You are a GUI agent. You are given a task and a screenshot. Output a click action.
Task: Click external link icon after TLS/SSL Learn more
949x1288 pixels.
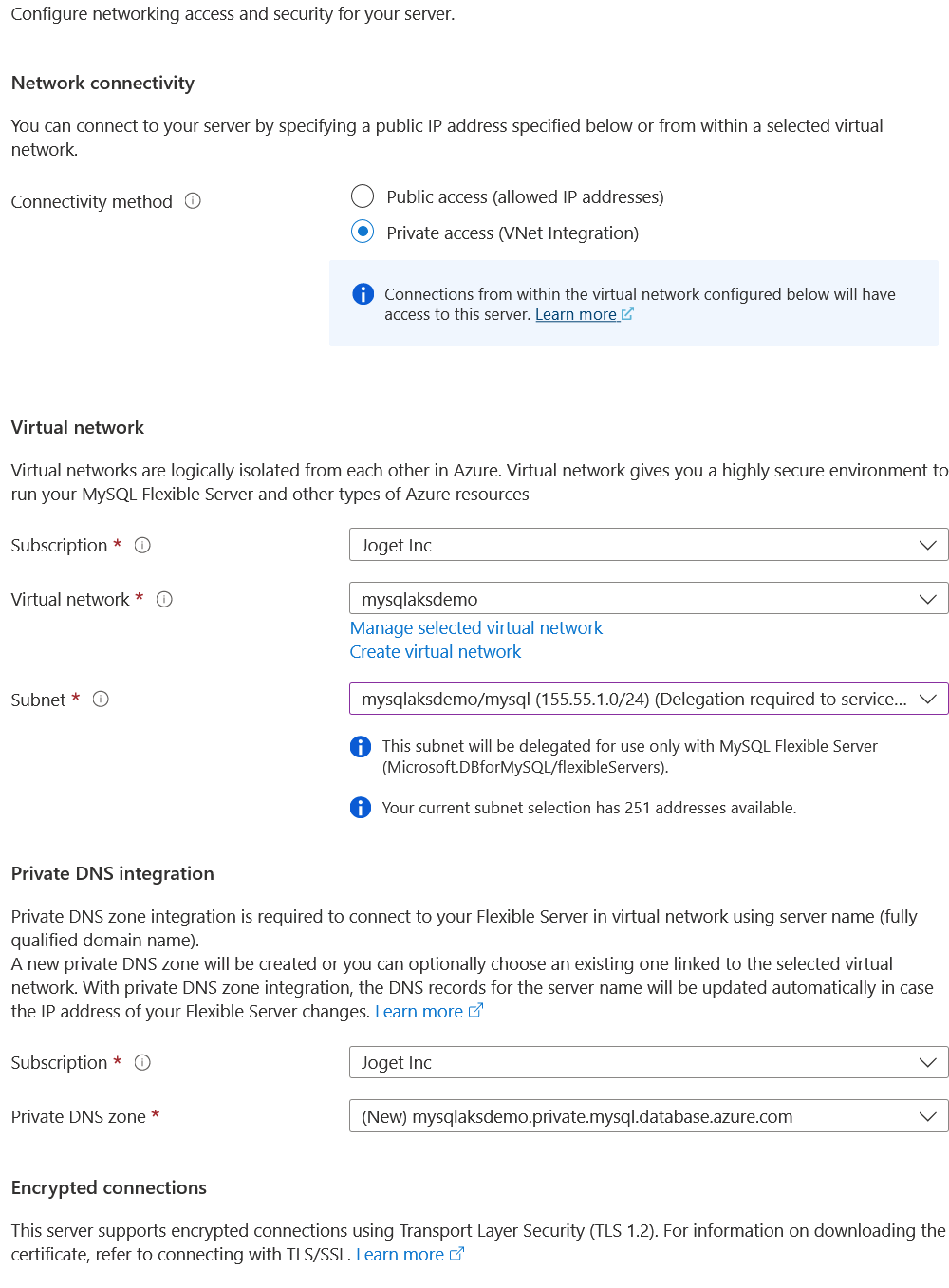tap(457, 1254)
